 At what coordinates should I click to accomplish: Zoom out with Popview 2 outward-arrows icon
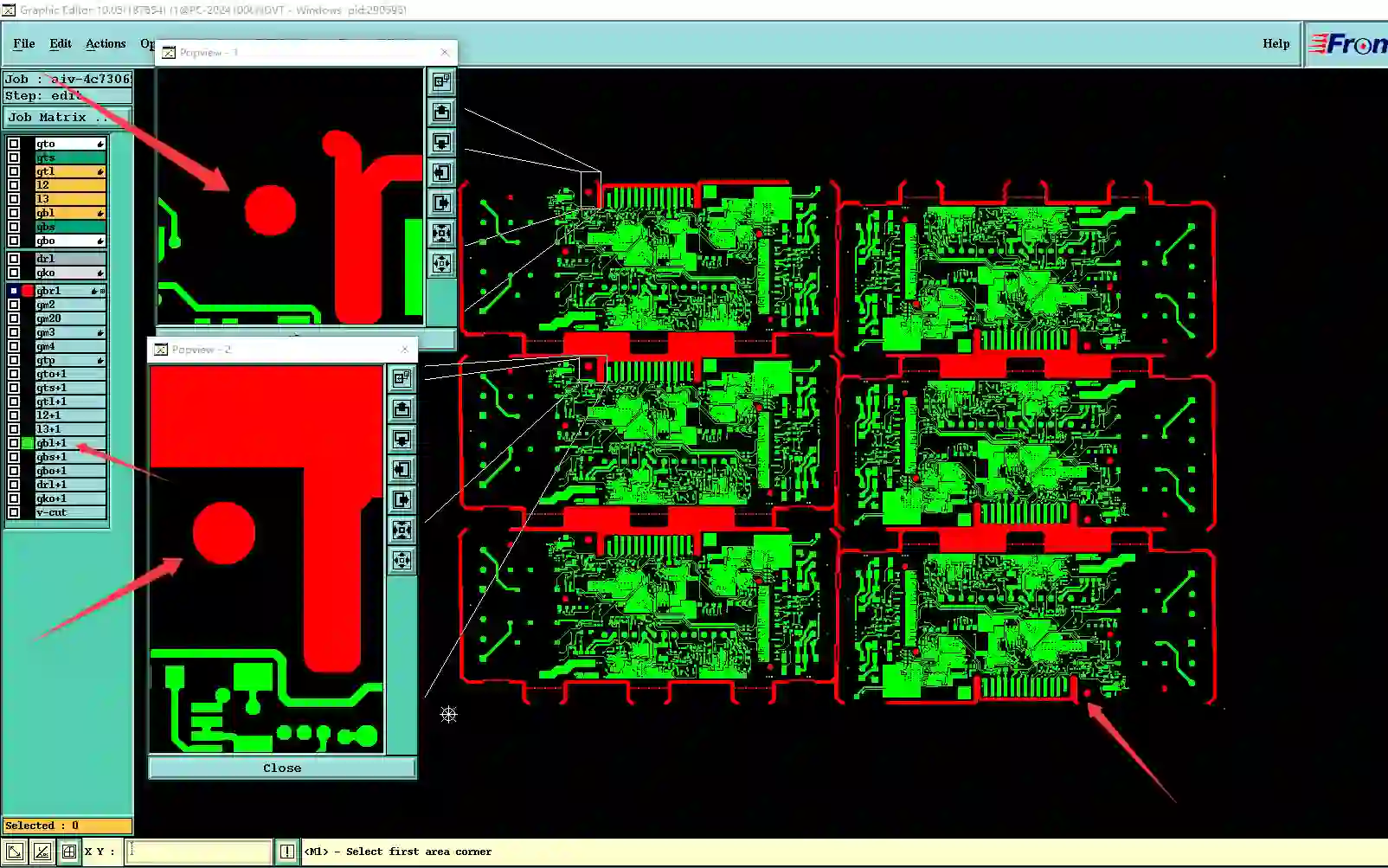[x=402, y=560]
